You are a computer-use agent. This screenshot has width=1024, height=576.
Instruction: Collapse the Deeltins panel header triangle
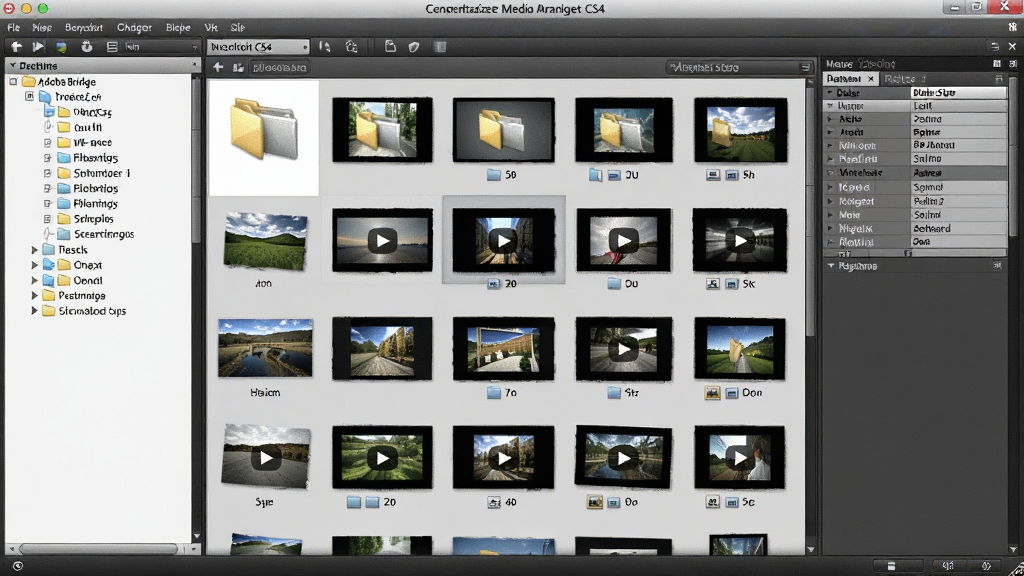(x=12, y=65)
